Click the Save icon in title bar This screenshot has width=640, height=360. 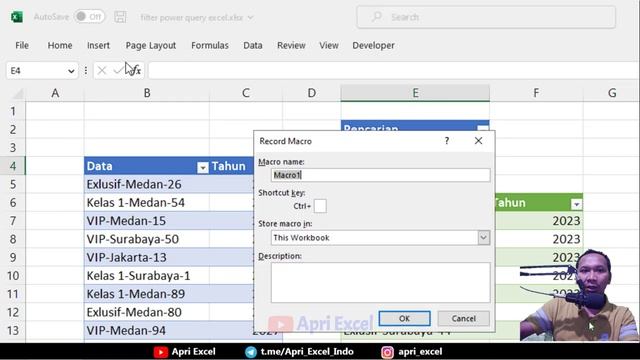(120, 17)
